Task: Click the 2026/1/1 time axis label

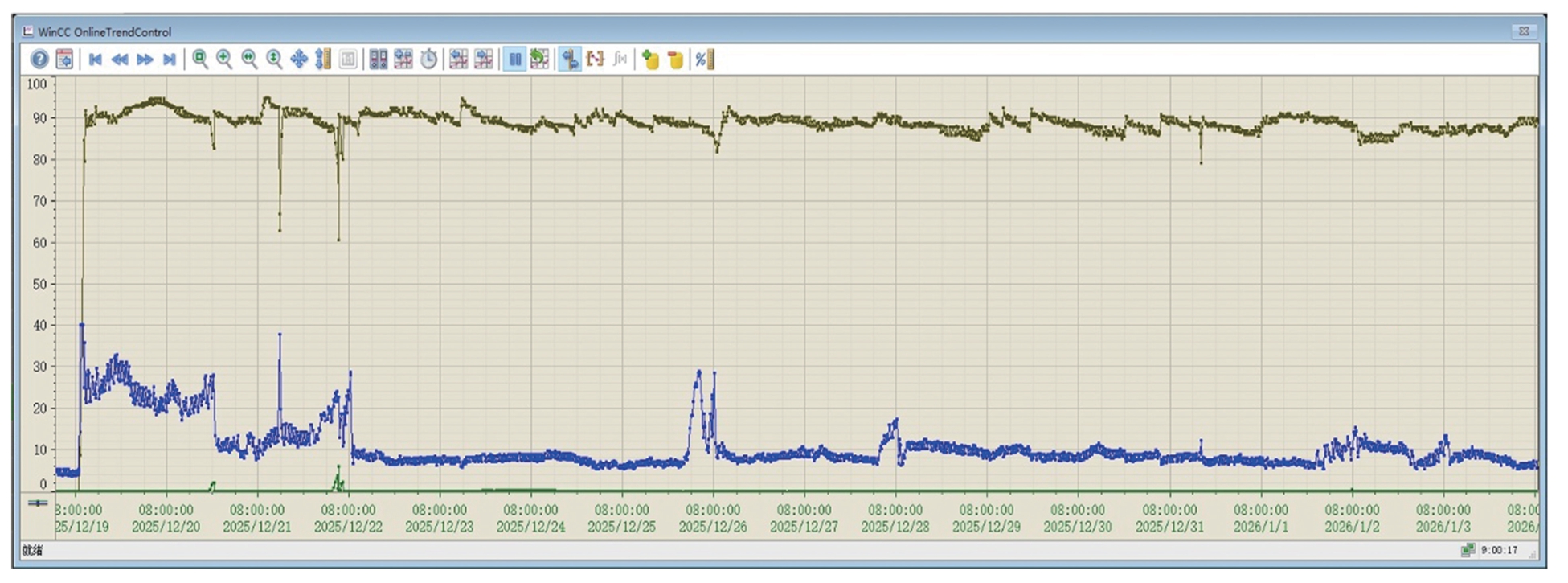Action: pos(1261,527)
